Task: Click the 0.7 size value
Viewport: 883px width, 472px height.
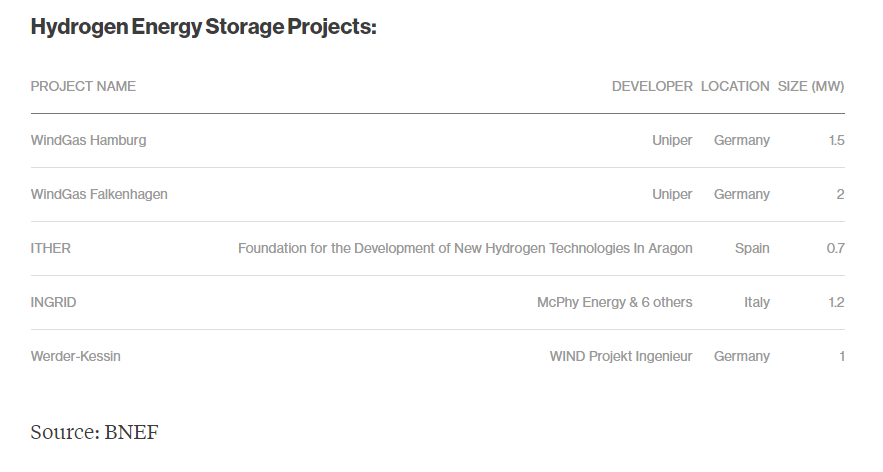Action: coord(835,248)
